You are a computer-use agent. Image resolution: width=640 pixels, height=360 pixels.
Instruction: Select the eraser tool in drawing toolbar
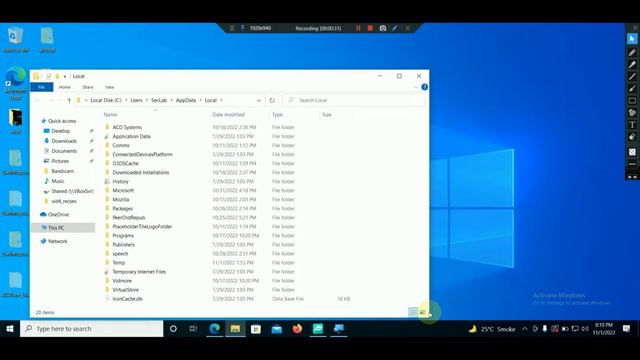tap(632, 137)
